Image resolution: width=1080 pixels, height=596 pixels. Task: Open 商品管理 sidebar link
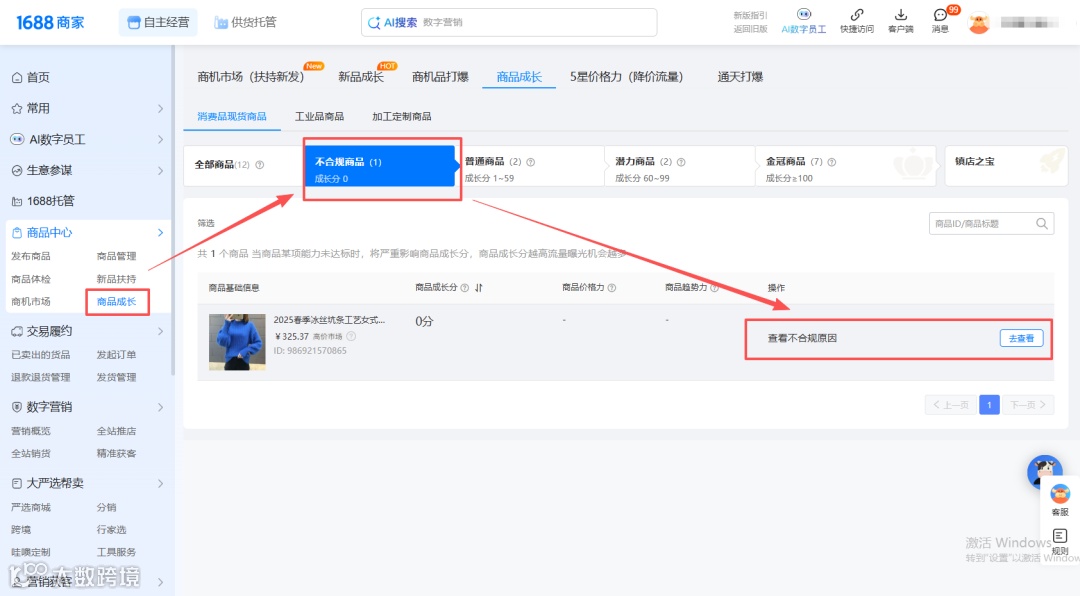pos(116,256)
